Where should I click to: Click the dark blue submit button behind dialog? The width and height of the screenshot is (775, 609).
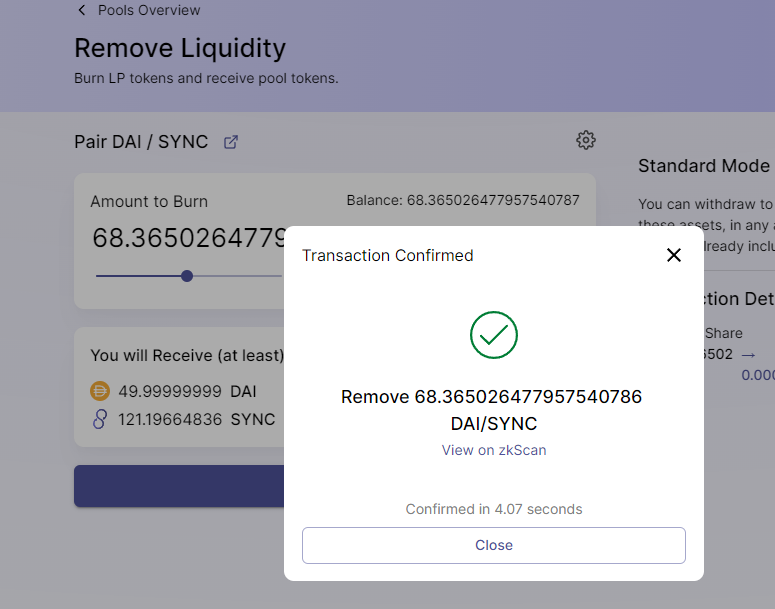coord(179,486)
